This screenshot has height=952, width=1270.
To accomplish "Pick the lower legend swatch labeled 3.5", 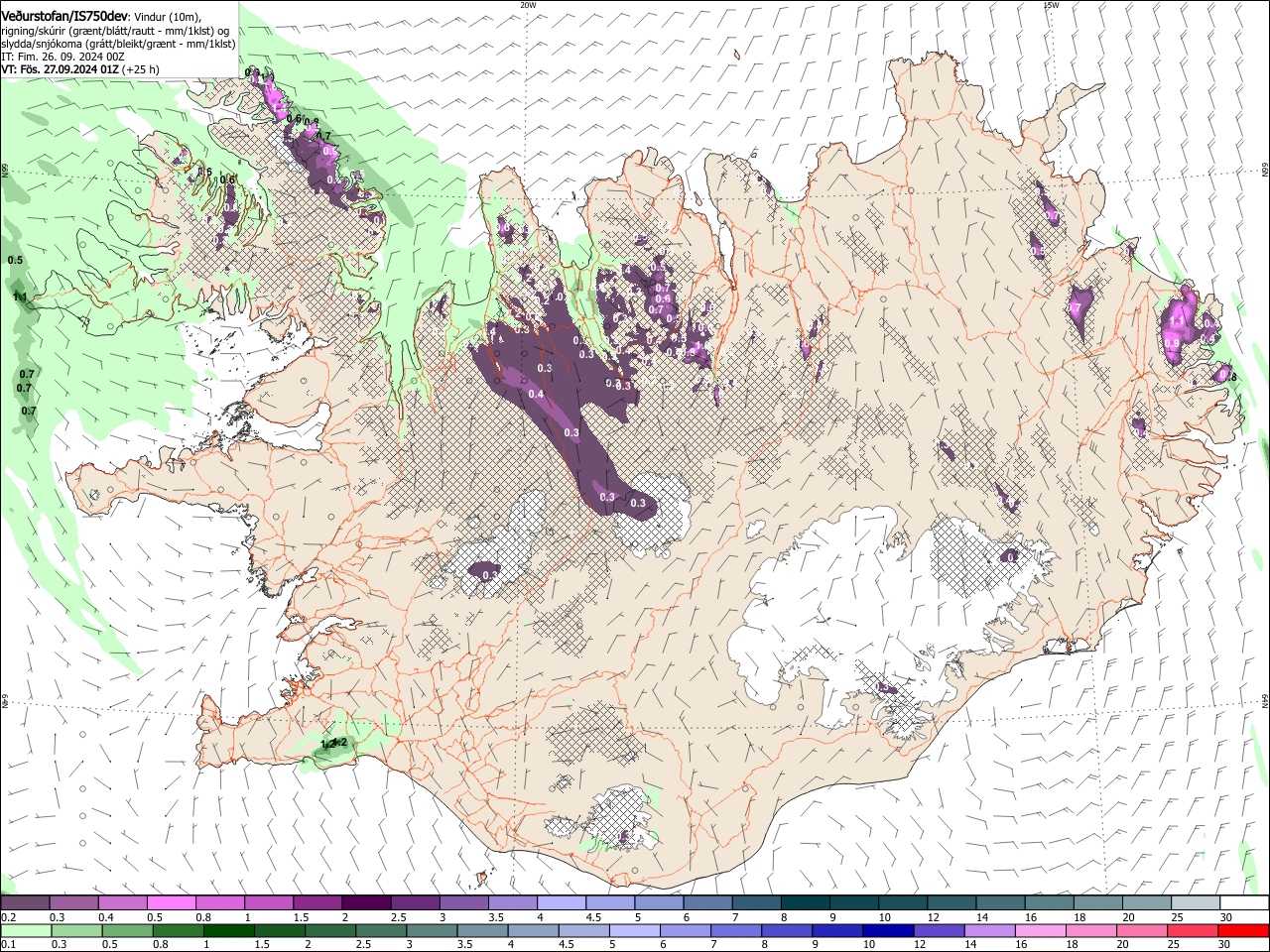I will tap(483, 931).
